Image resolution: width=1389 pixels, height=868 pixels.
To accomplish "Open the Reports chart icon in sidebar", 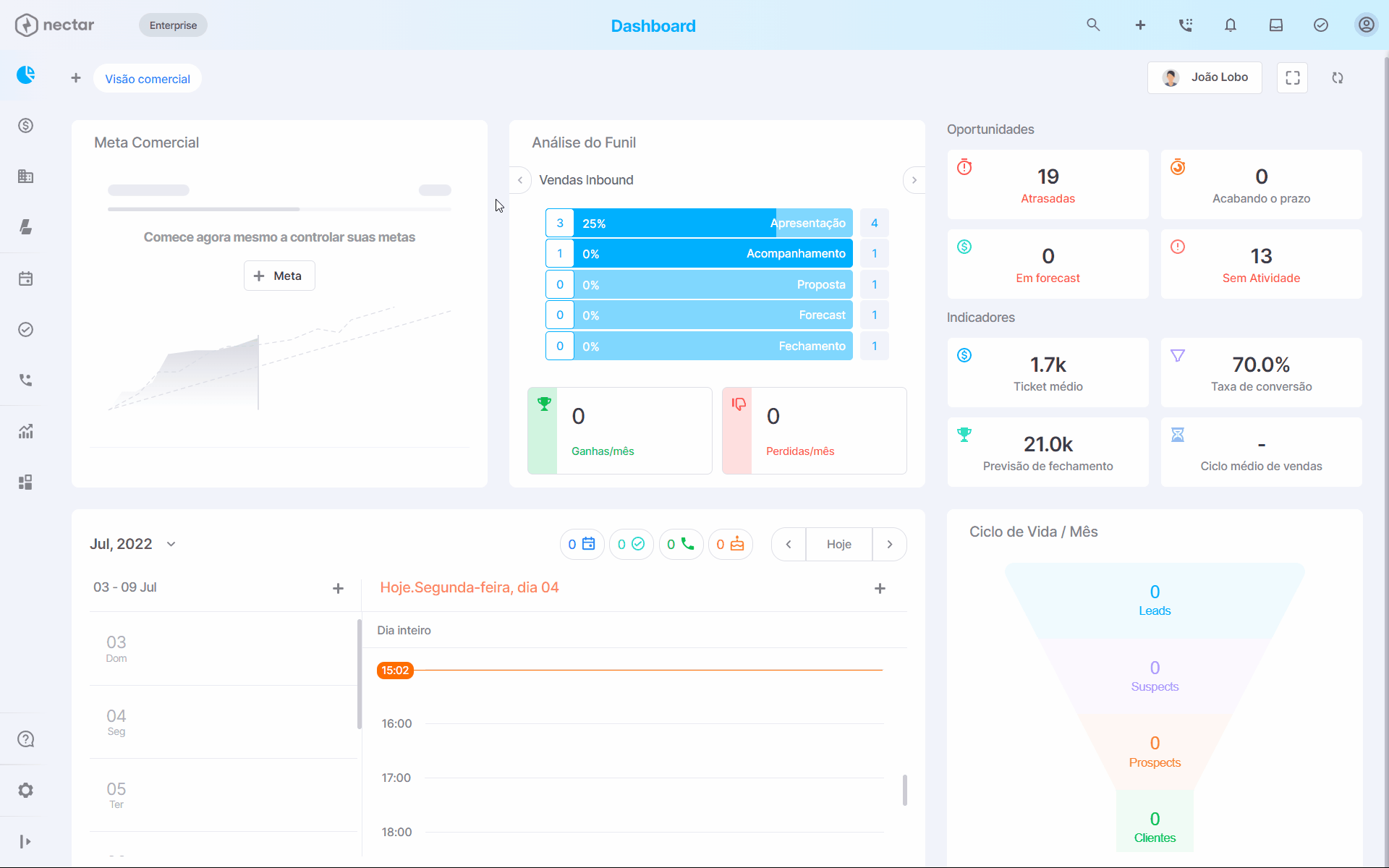I will pyautogui.click(x=26, y=432).
